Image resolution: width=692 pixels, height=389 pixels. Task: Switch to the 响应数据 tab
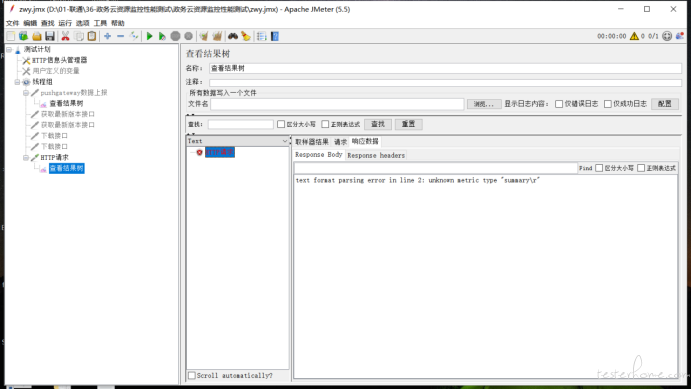click(365, 141)
